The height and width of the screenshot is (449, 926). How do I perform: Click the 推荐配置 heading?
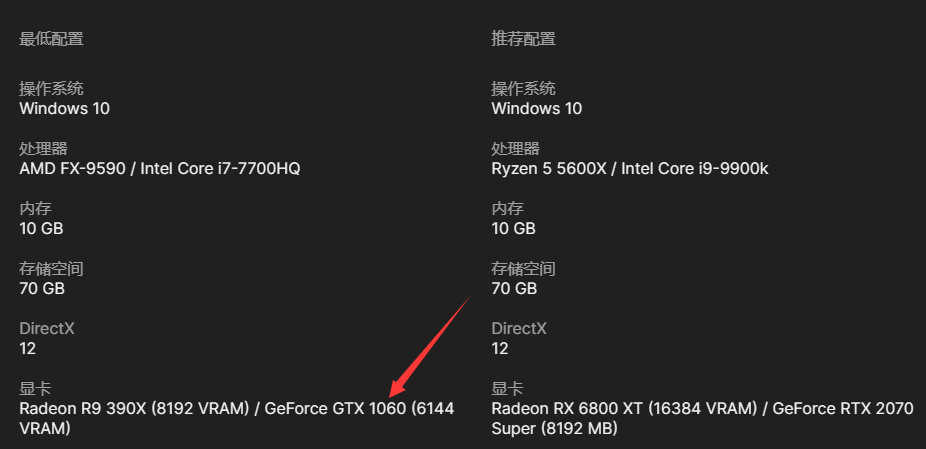[523, 40]
